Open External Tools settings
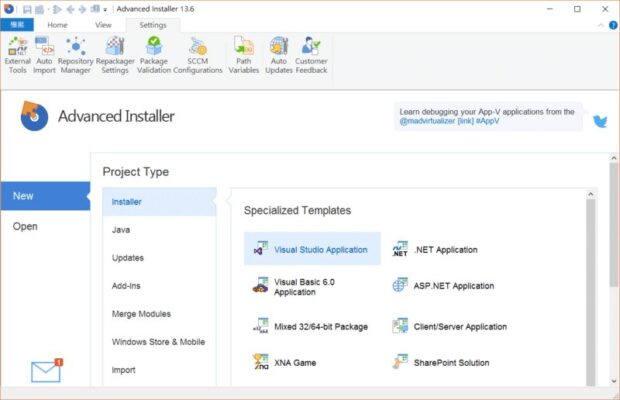 click(x=18, y=55)
